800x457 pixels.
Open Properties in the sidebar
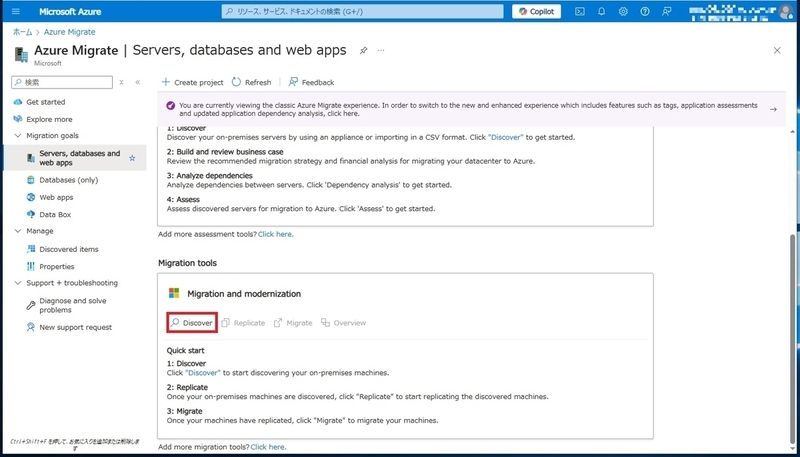click(x=57, y=267)
